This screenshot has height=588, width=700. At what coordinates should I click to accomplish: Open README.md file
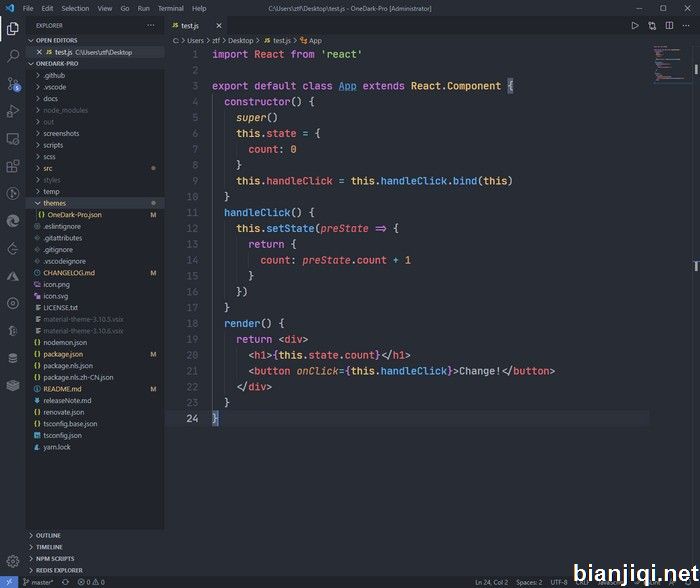click(95, 389)
